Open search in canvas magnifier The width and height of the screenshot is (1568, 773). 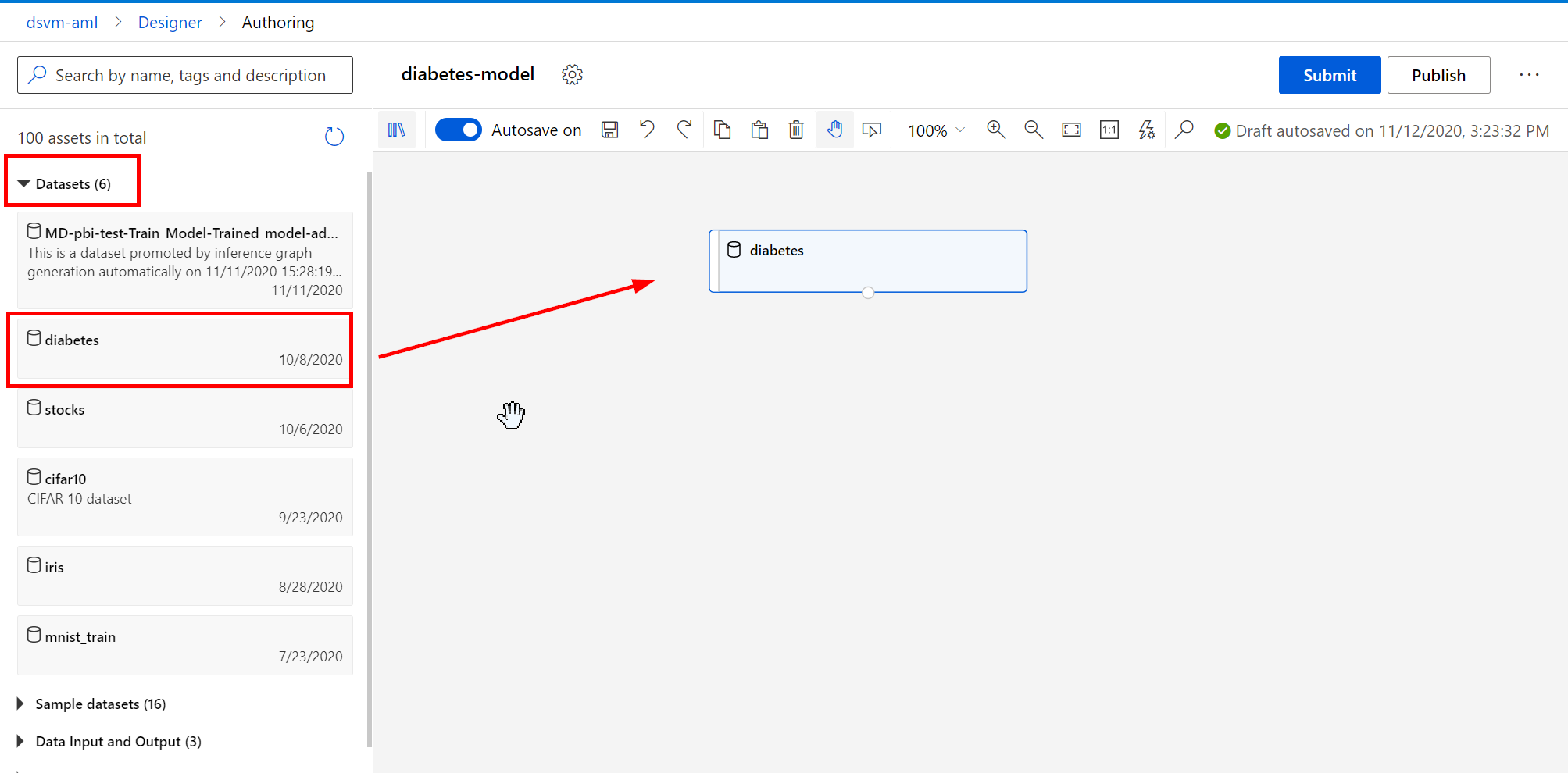1184,130
